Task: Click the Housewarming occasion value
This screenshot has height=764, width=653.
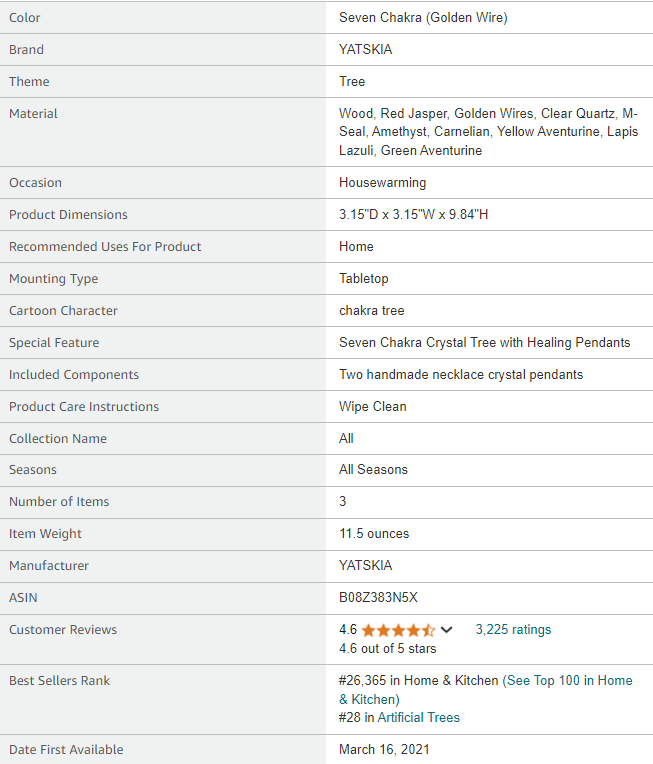Action: (x=383, y=183)
